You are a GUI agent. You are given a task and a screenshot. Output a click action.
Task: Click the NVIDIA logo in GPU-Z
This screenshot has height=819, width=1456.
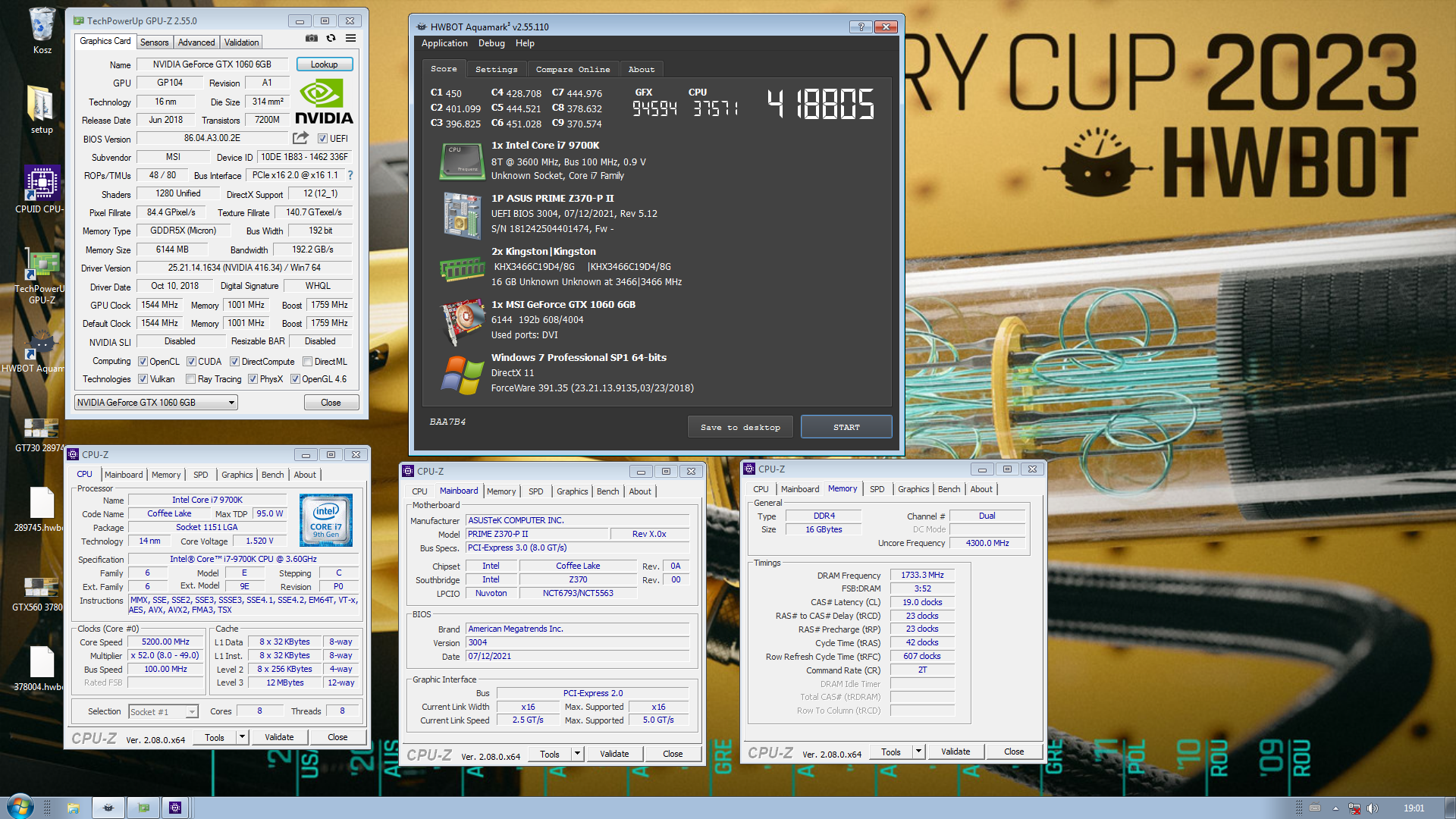[x=324, y=102]
